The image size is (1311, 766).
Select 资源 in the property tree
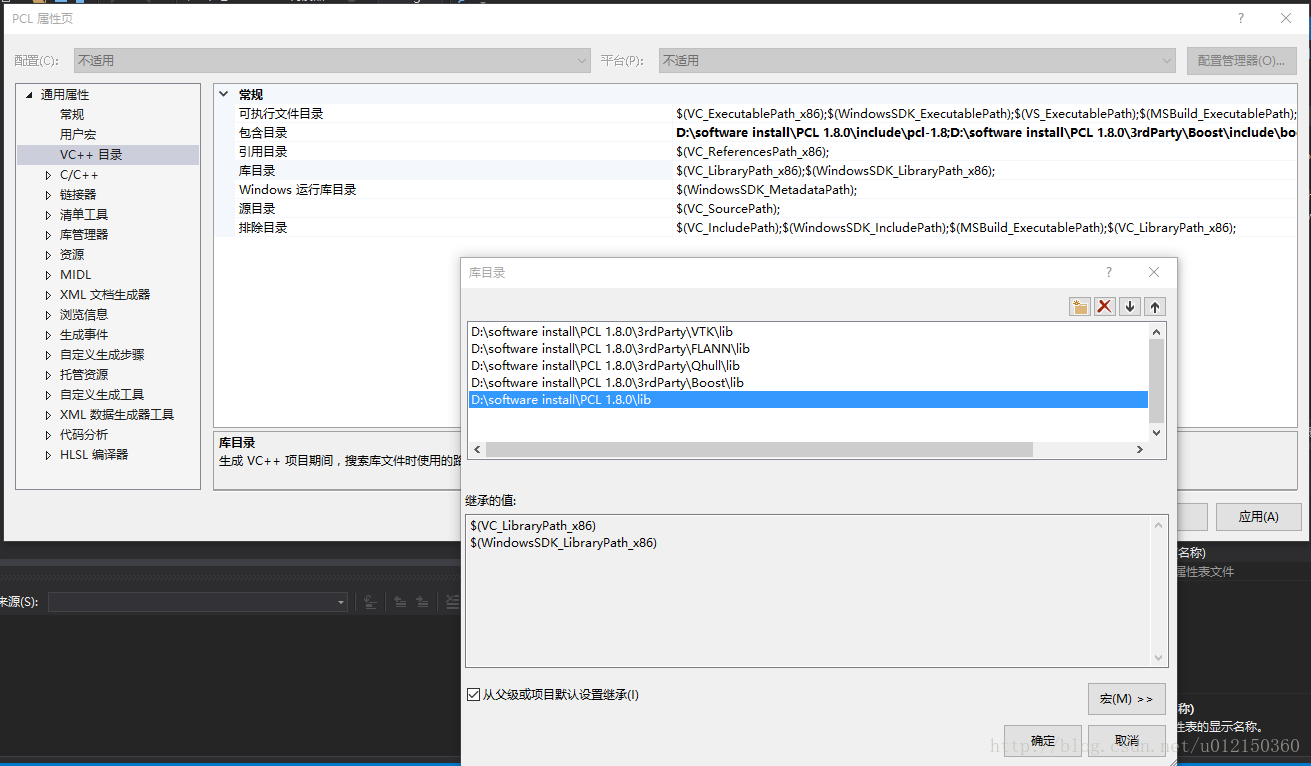pyautogui.click(x=72, y=255)
